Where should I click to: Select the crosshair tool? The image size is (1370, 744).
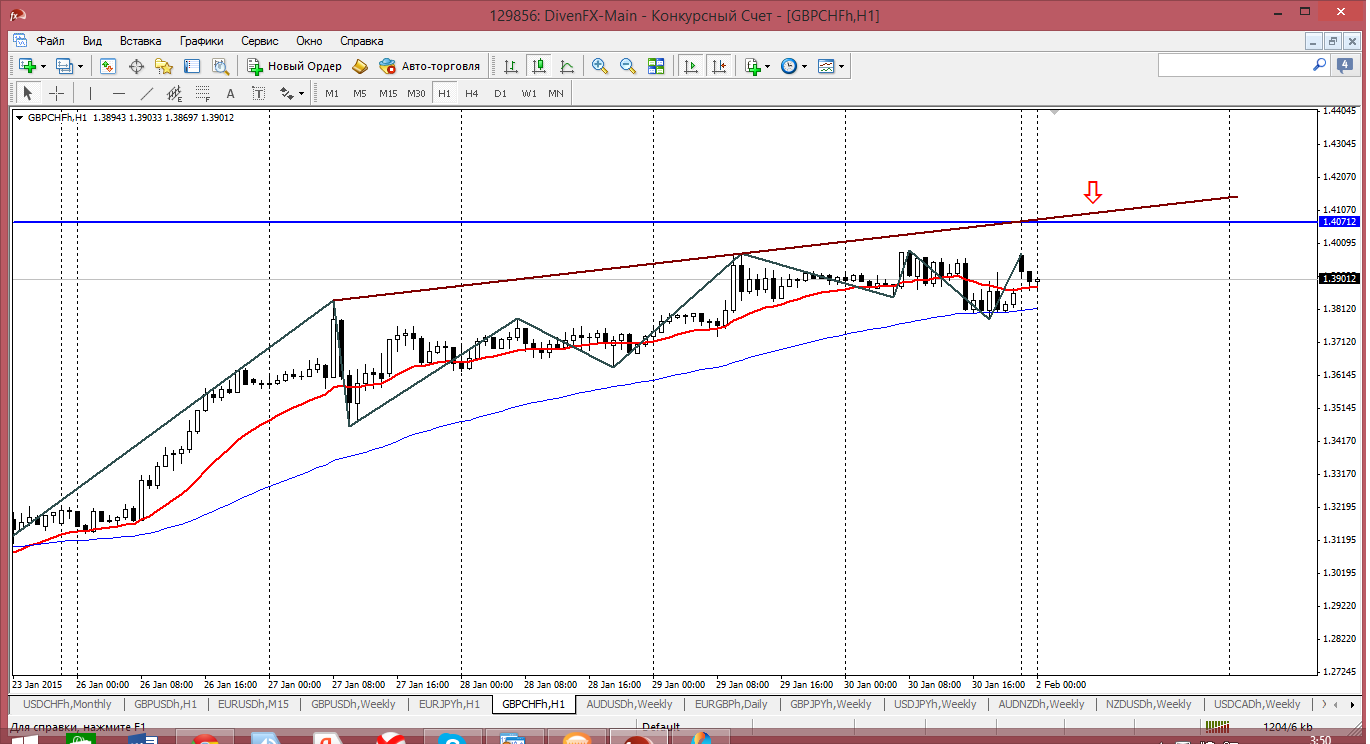click(x=56, y=93)
